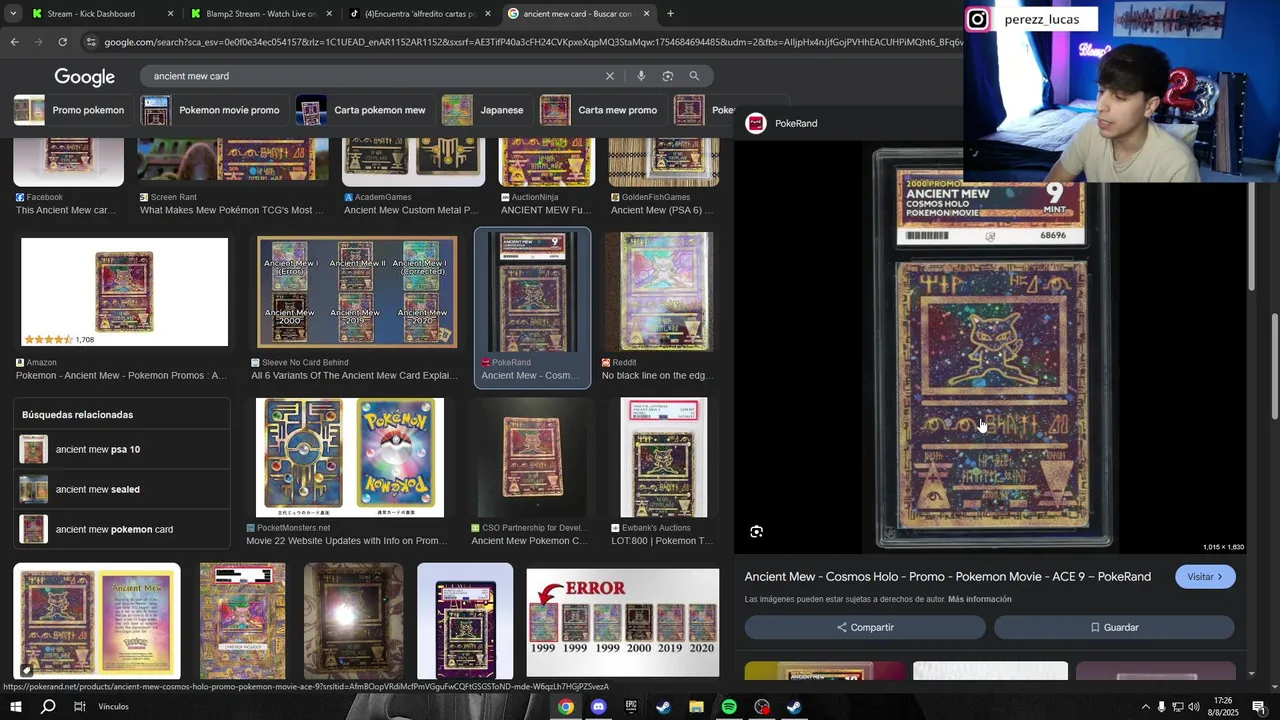Clear the search box with the X icon

(x=610, y=76)
